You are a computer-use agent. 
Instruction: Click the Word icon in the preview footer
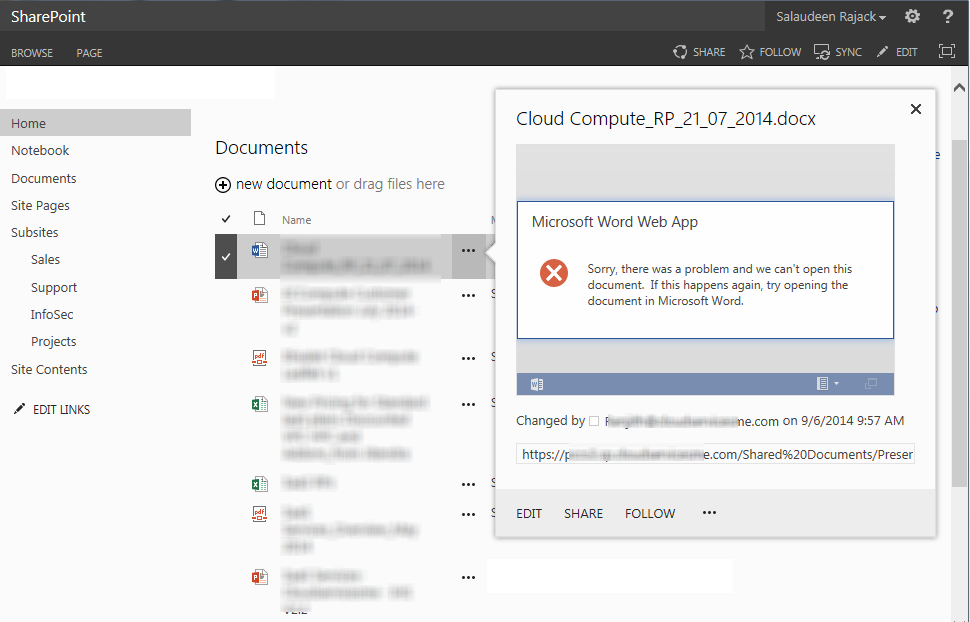click(537, 384)
